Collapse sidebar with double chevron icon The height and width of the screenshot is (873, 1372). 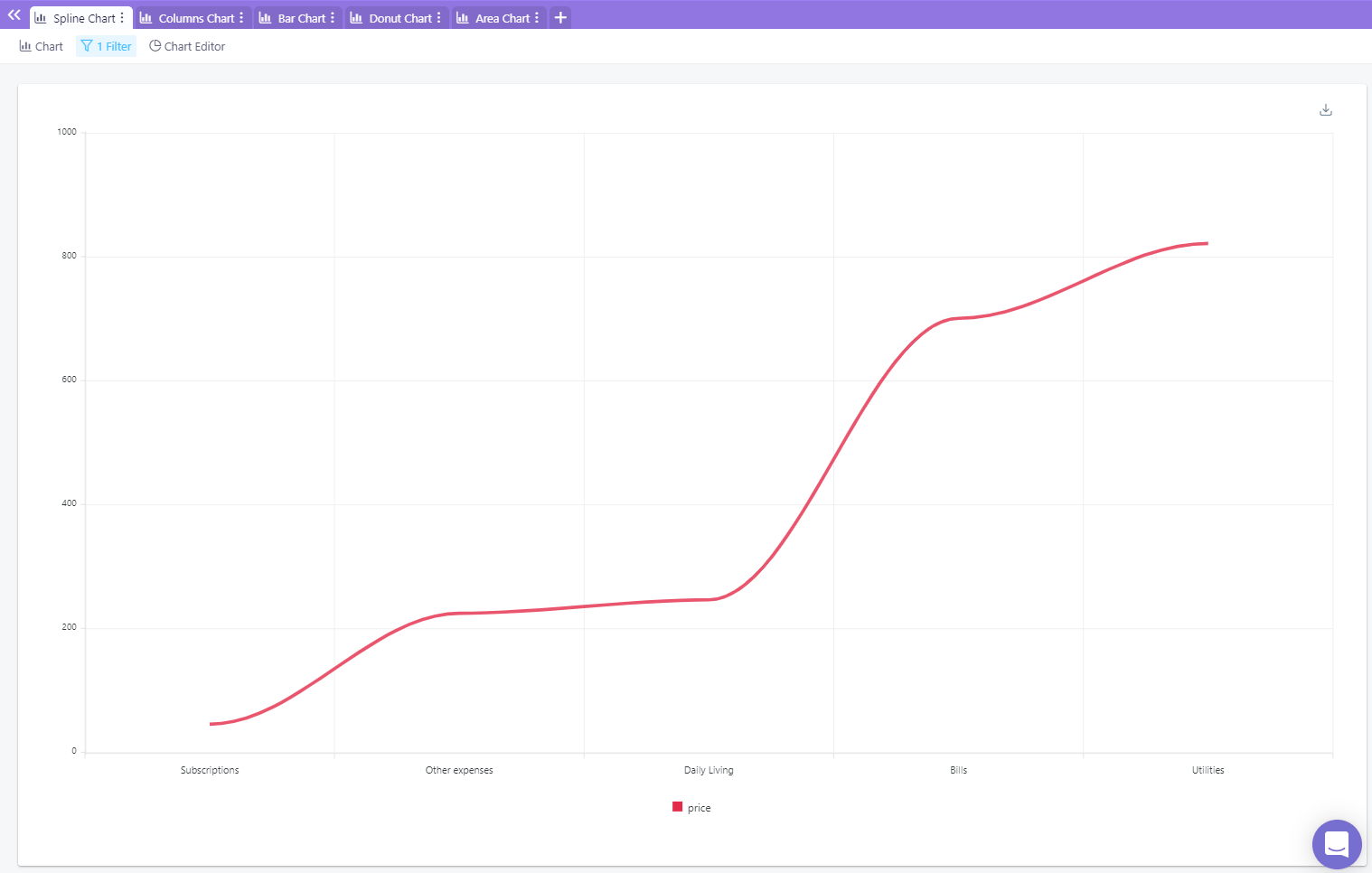(14, 15)
